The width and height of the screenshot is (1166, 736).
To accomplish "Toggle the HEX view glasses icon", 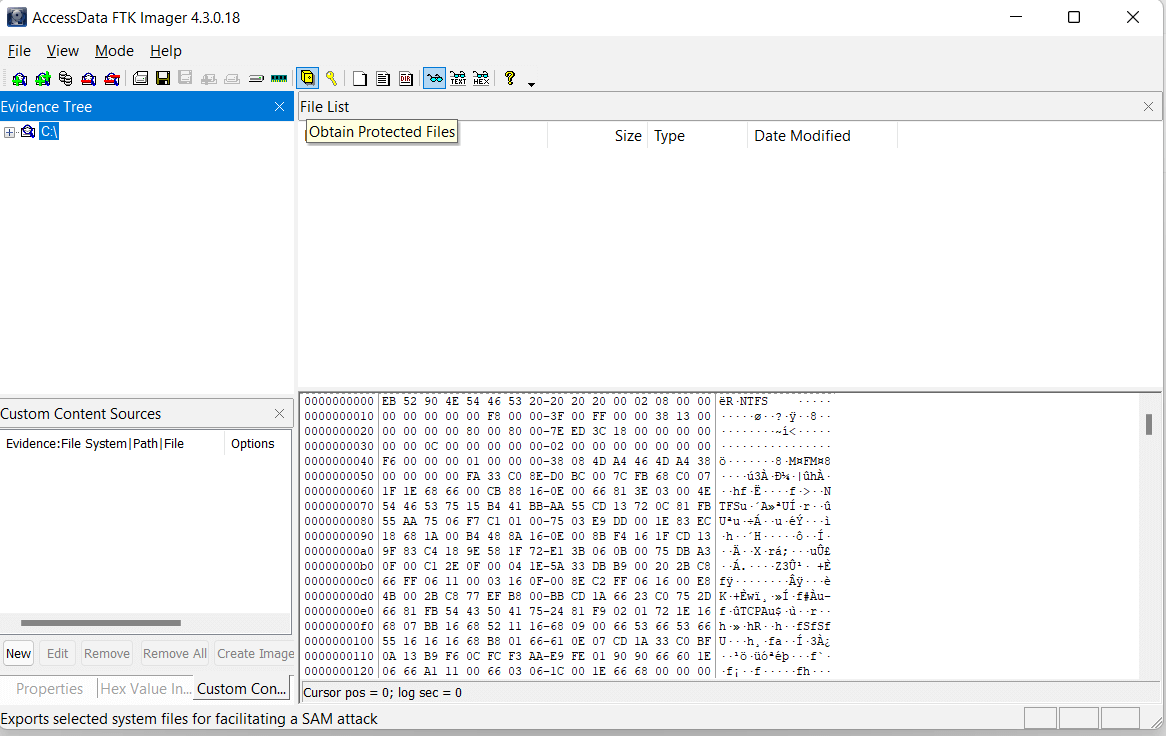I will (x=481, y=78).
